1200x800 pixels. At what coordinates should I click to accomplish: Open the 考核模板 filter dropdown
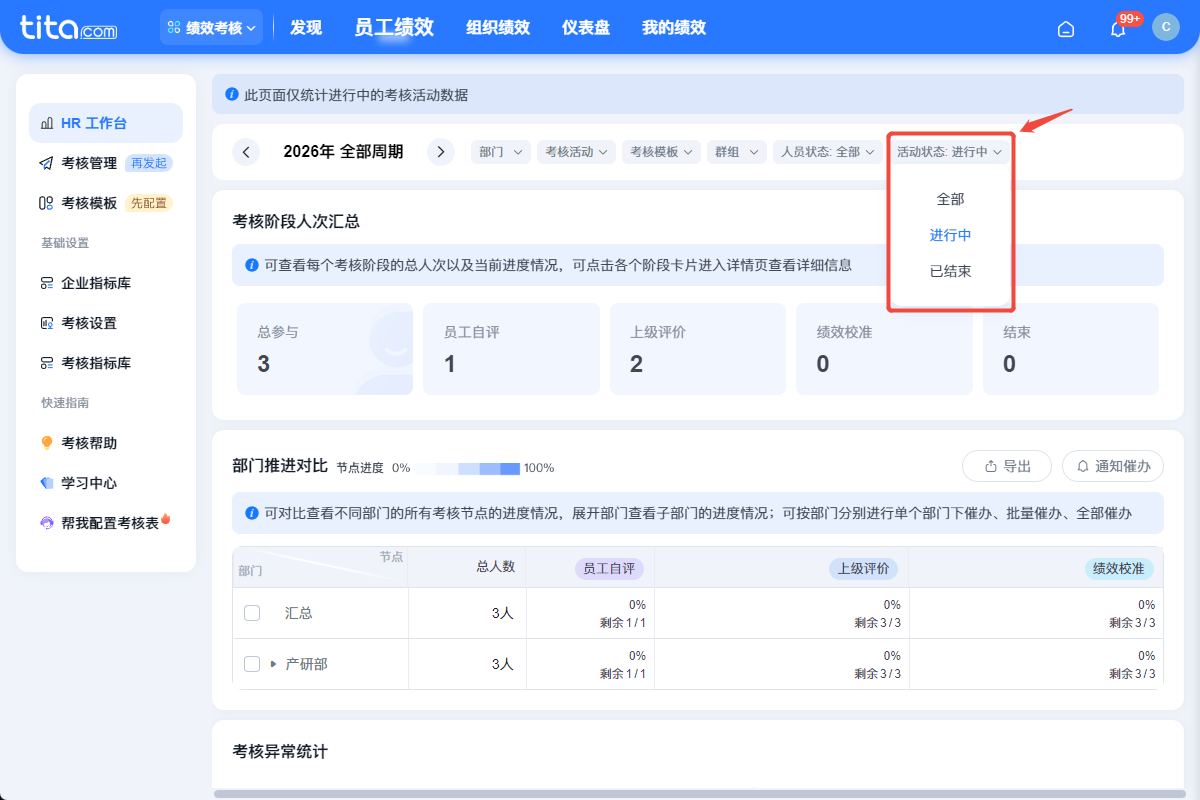pyautogui.click(x=661, y=152)
